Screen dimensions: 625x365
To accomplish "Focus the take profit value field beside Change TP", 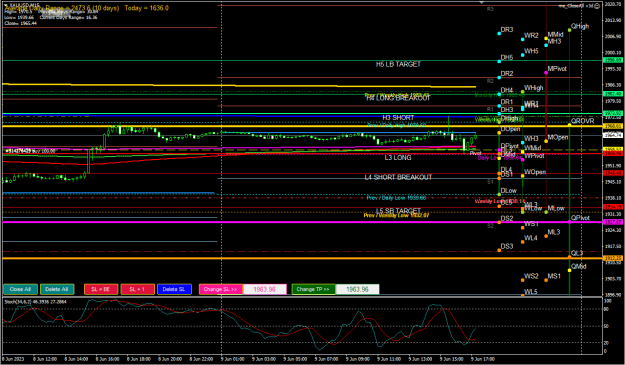I will 357,289.
